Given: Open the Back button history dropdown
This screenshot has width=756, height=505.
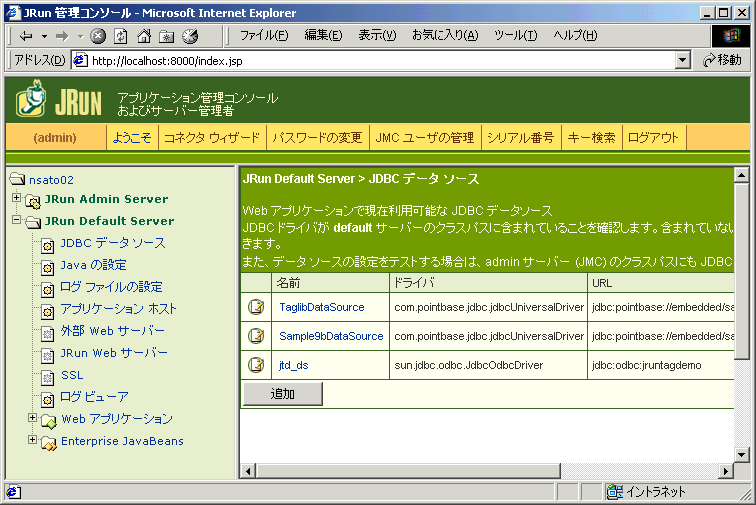Looking at the screenshot, I should (44, 36).
